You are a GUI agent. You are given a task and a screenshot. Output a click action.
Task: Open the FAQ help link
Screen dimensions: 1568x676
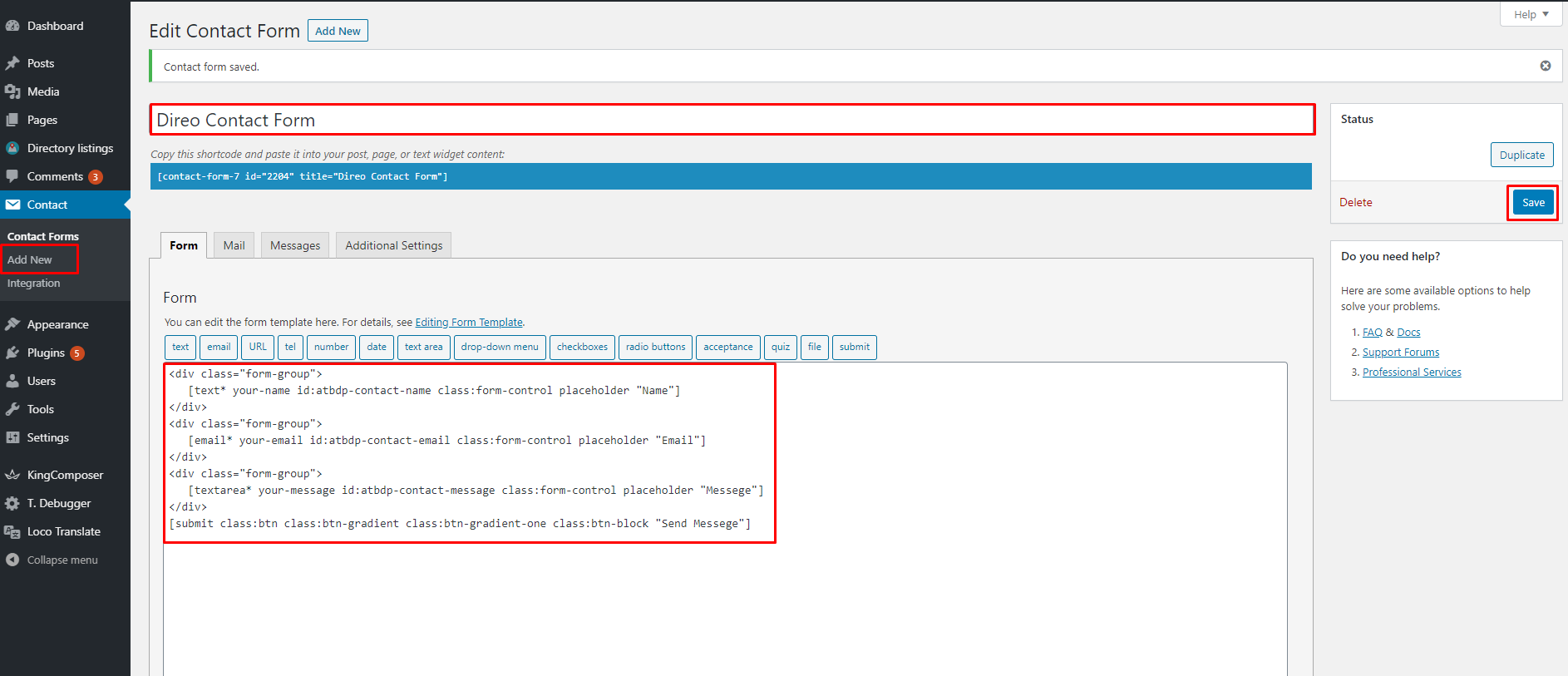pos(1373,332)
